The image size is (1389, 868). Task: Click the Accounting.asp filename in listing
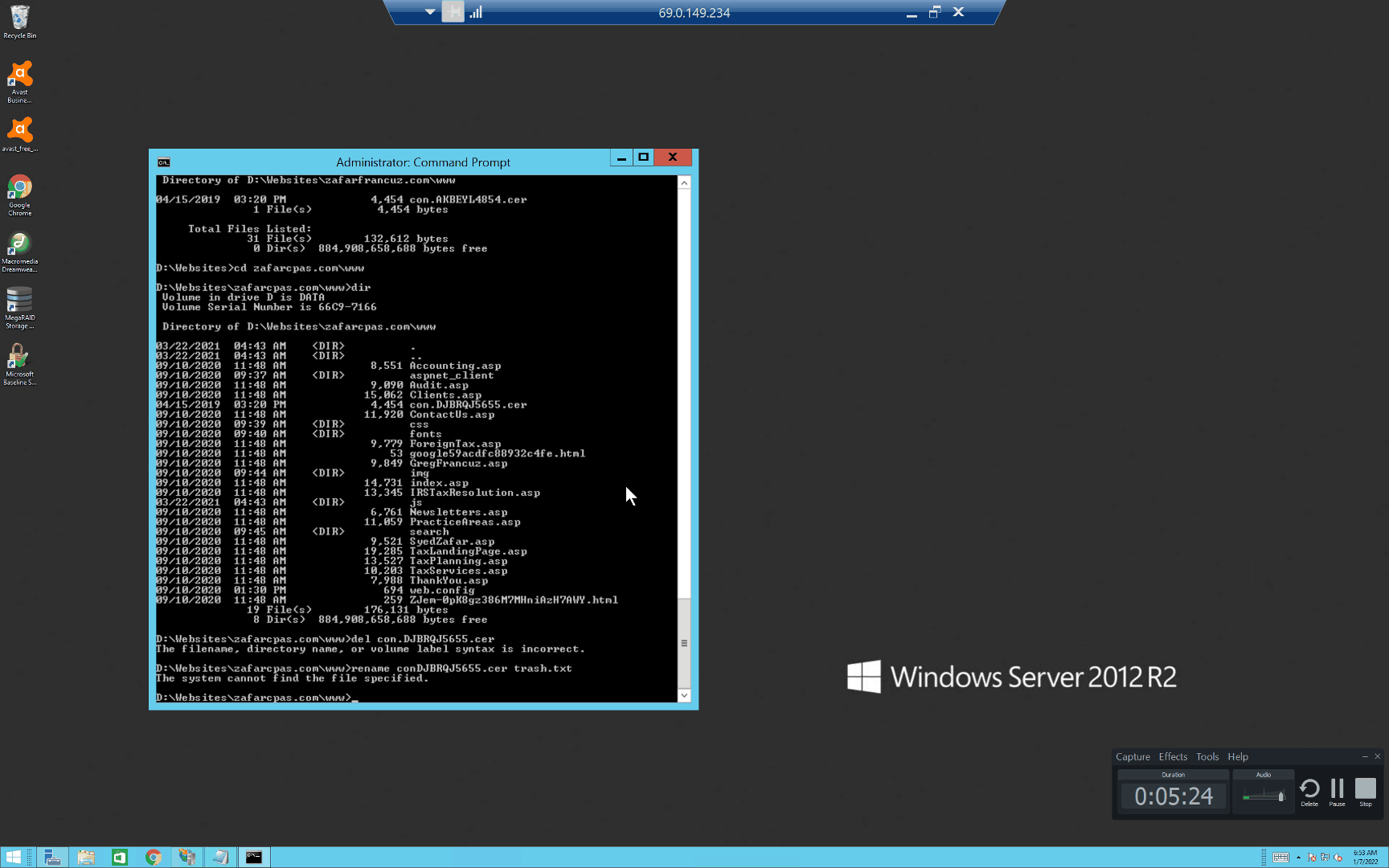coord(456,366)
